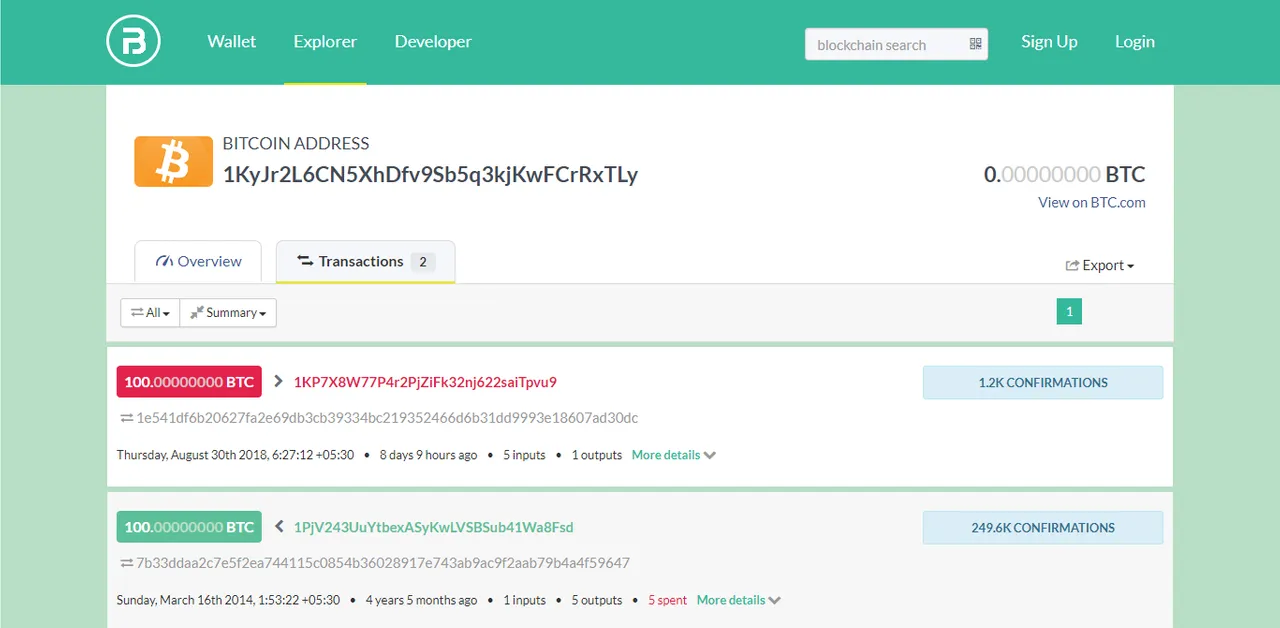Viewport: 1280px width, 628px height.
Task: Open the Summary view dropdown
Action: tap(228, 313)
